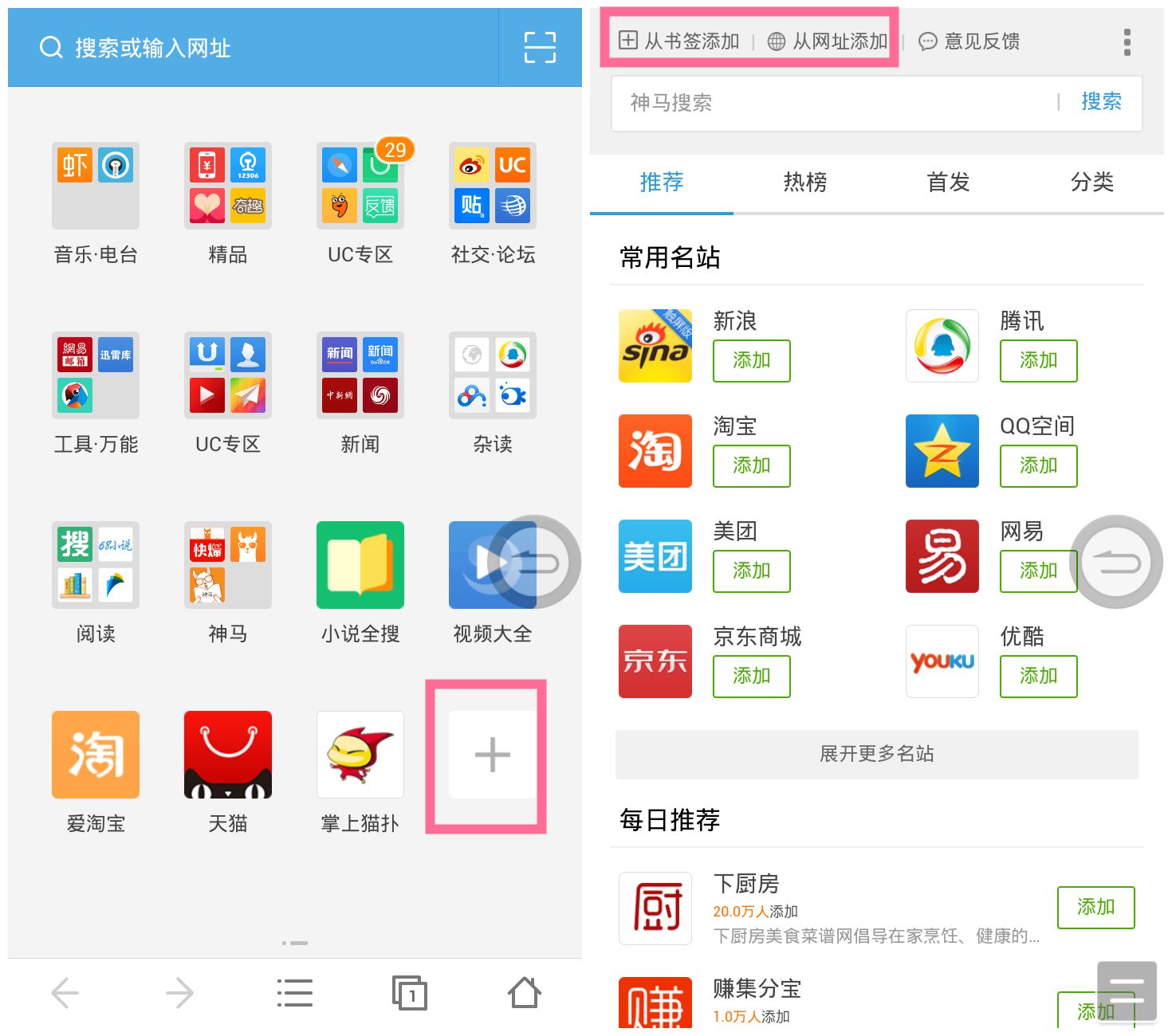1172x1036 pixels.
Task: Open the 新闻 folder
Action: coord(360,375)
